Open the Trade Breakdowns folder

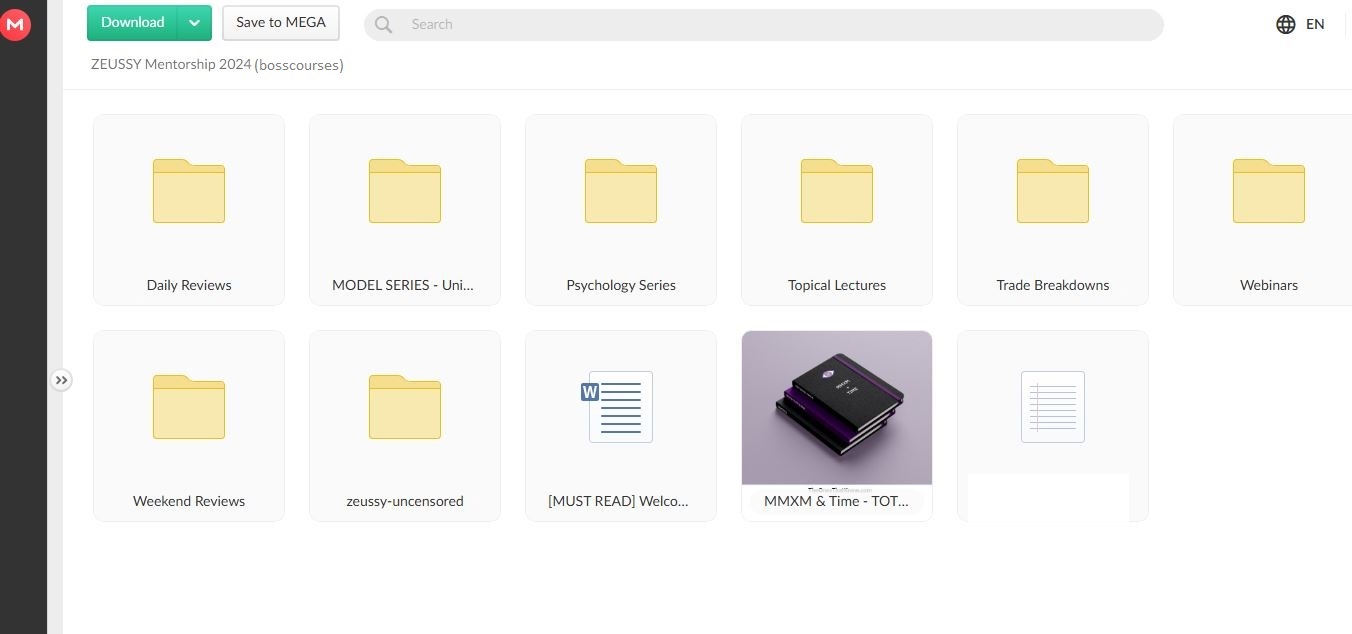pyautogui.click(x=1053, y=209)
